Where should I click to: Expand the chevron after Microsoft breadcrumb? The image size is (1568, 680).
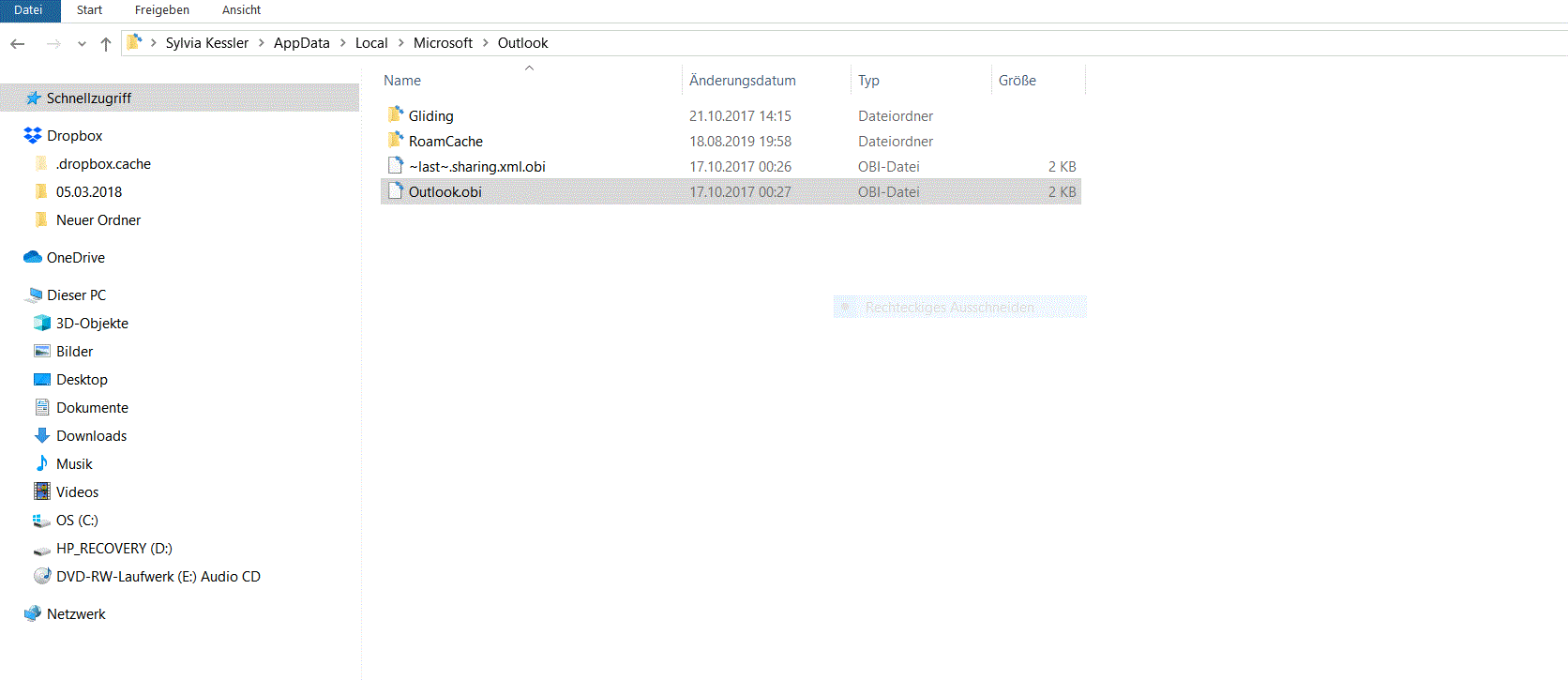(x=486, y=43)
